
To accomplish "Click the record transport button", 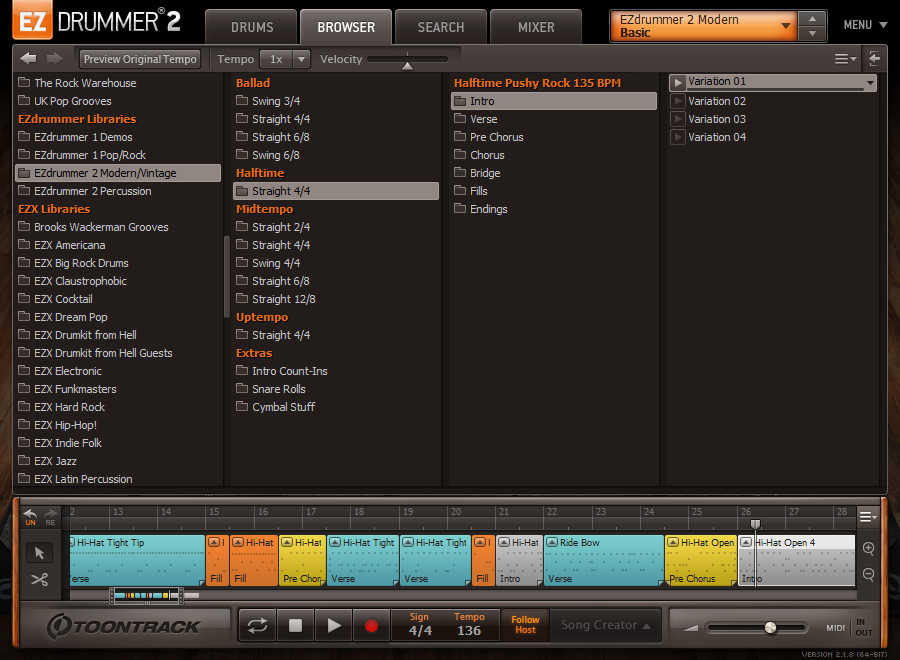I will [x=371, y=625].
